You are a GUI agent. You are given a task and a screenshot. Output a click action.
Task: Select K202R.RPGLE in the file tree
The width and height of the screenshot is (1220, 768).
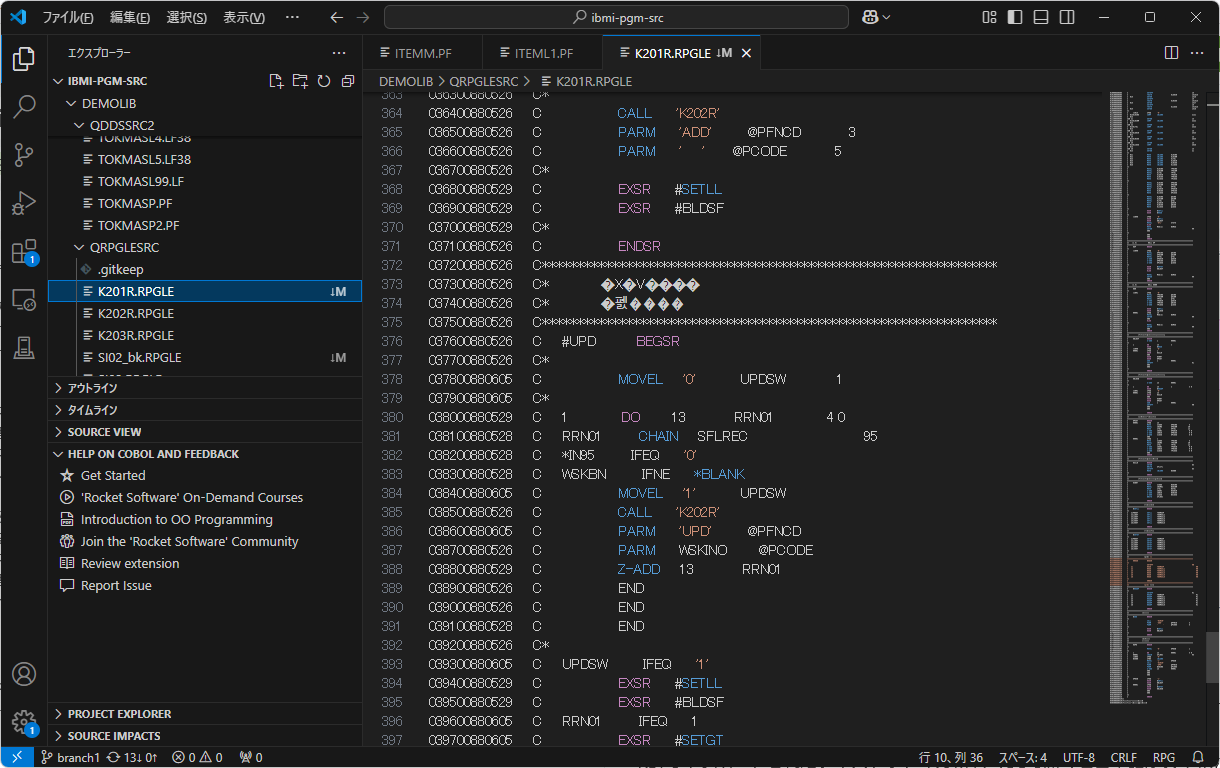pos(205,313)
